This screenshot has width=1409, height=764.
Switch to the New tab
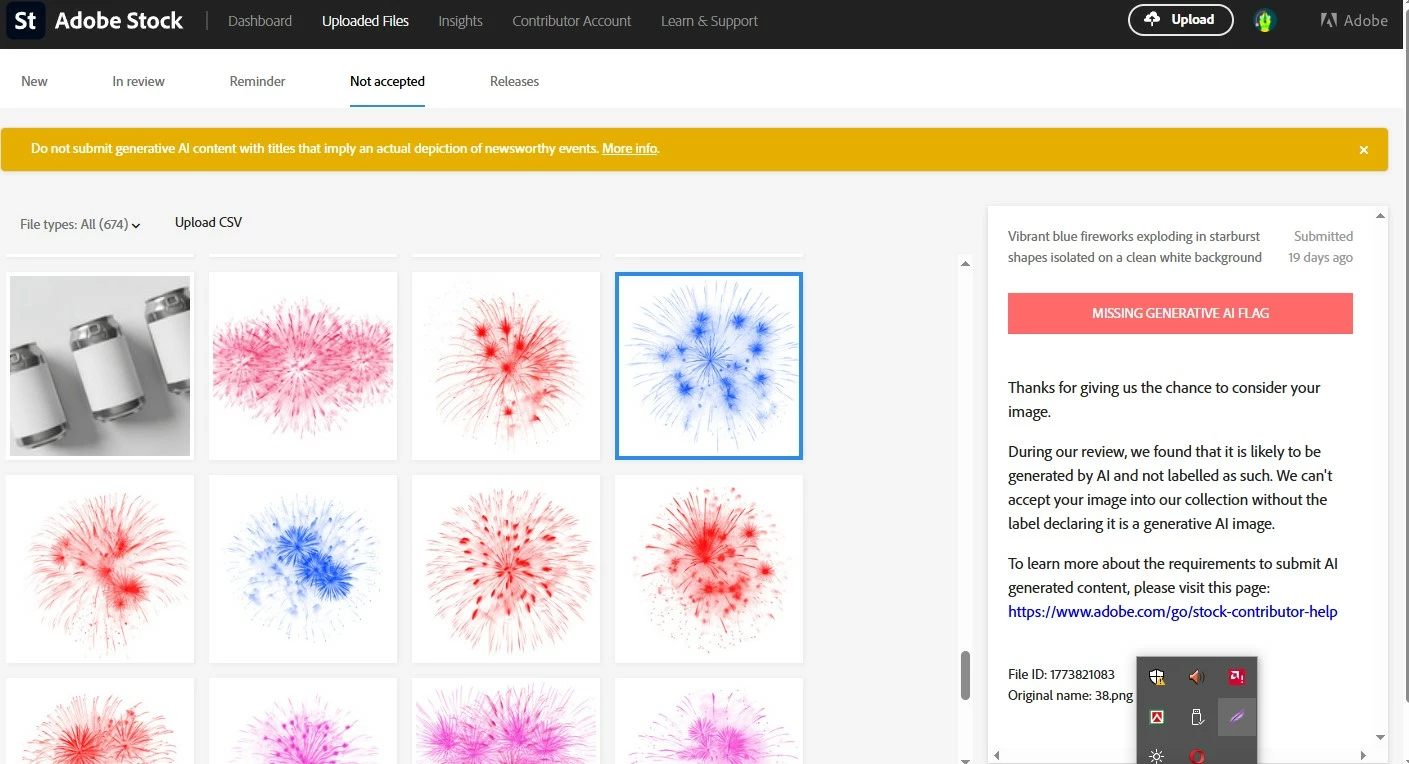coord(34,81)
